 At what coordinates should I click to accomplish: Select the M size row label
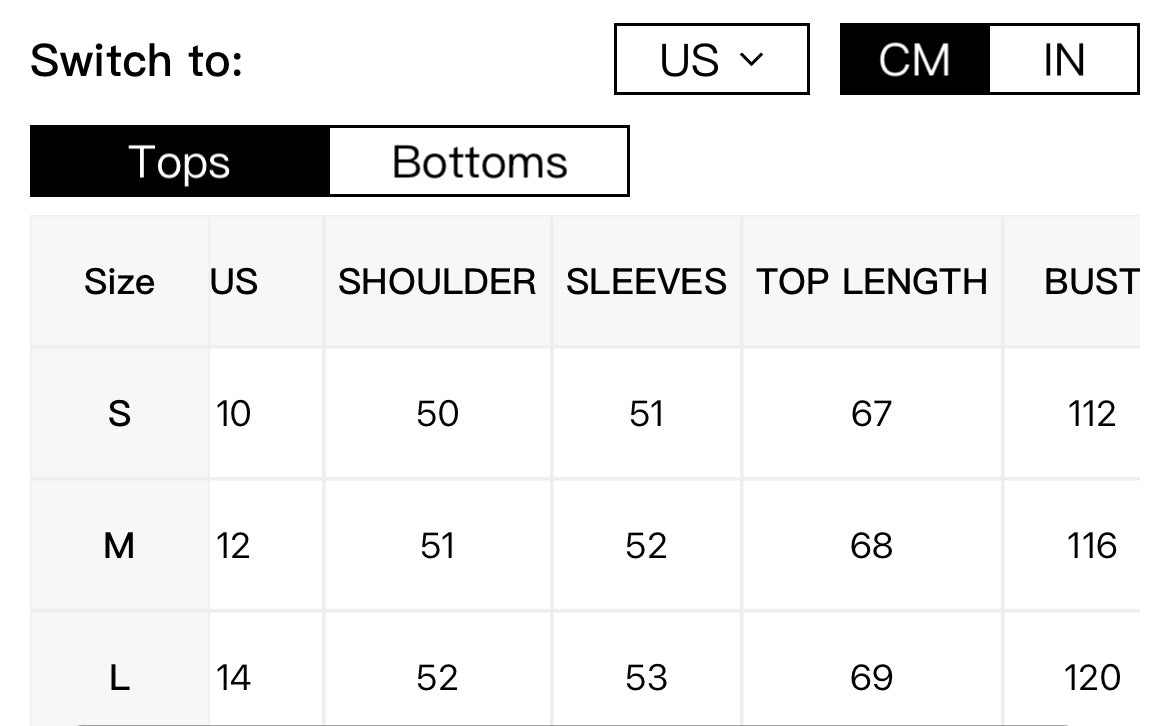pyautogui.click(x=119, y=545)
